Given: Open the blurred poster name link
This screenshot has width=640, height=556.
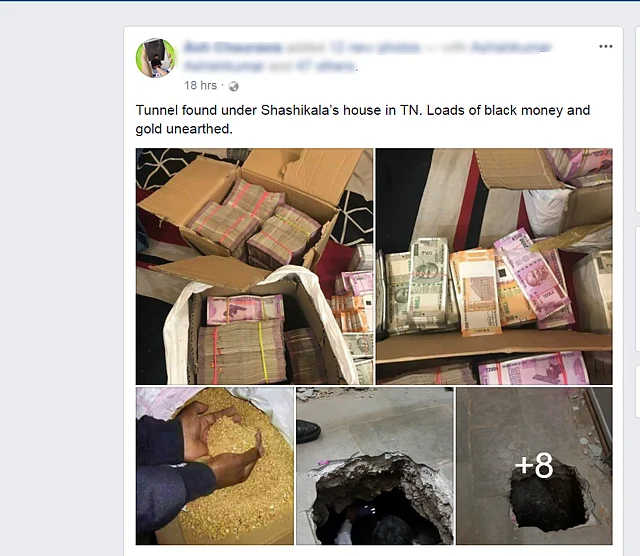Looking at the screenshot, I should tap(233, 48).
